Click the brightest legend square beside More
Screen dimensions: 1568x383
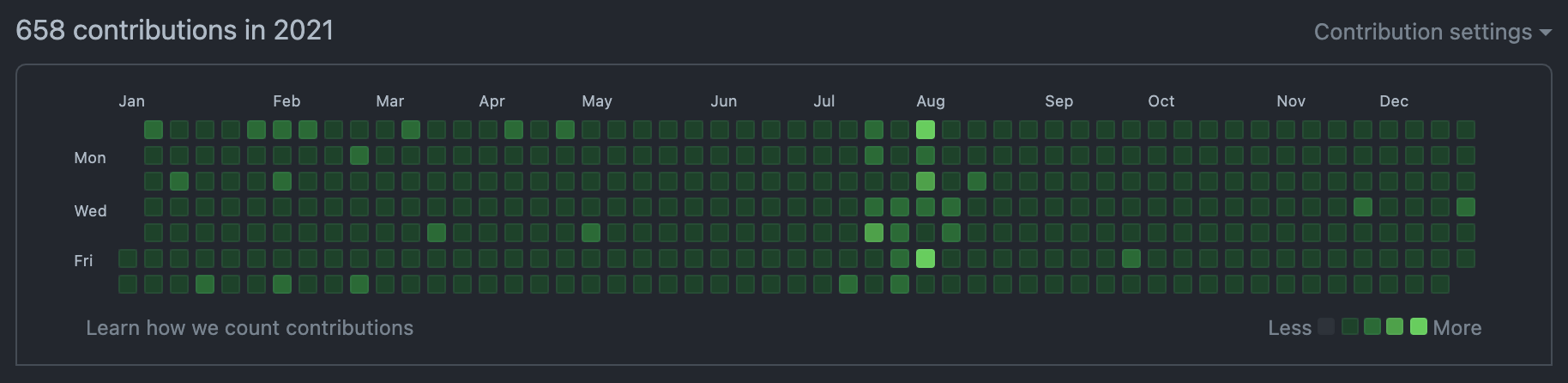click(1419, 326)
